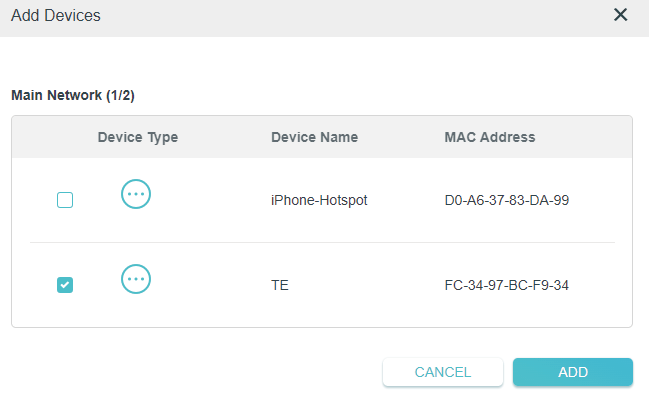Click the Add Devices title text
Viewport: 649px width, 408px height.
point(55,15)
